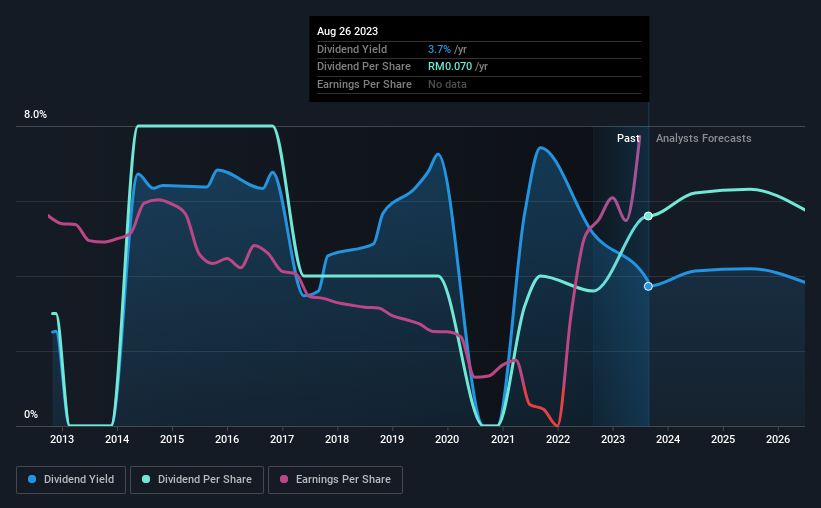Click the 2013 year axis label

tap(62, 439)
